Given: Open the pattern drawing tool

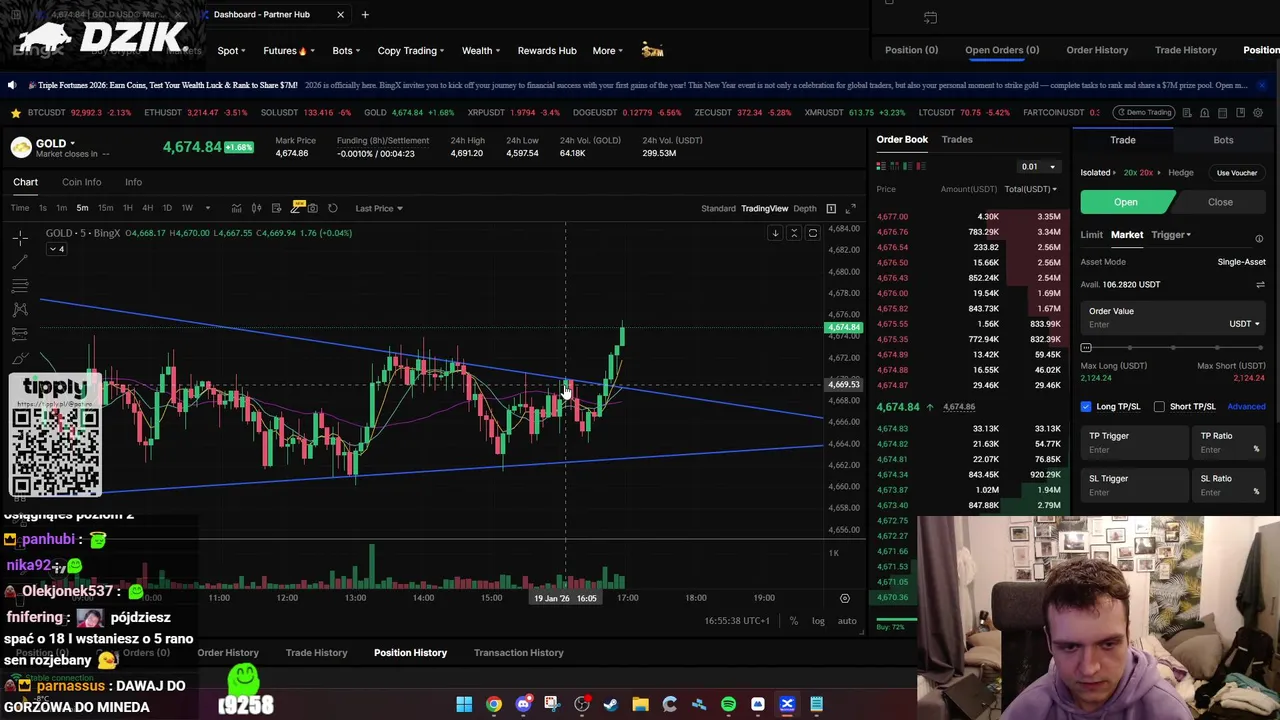Looking at the screenshot, I should tap(20, 309).
